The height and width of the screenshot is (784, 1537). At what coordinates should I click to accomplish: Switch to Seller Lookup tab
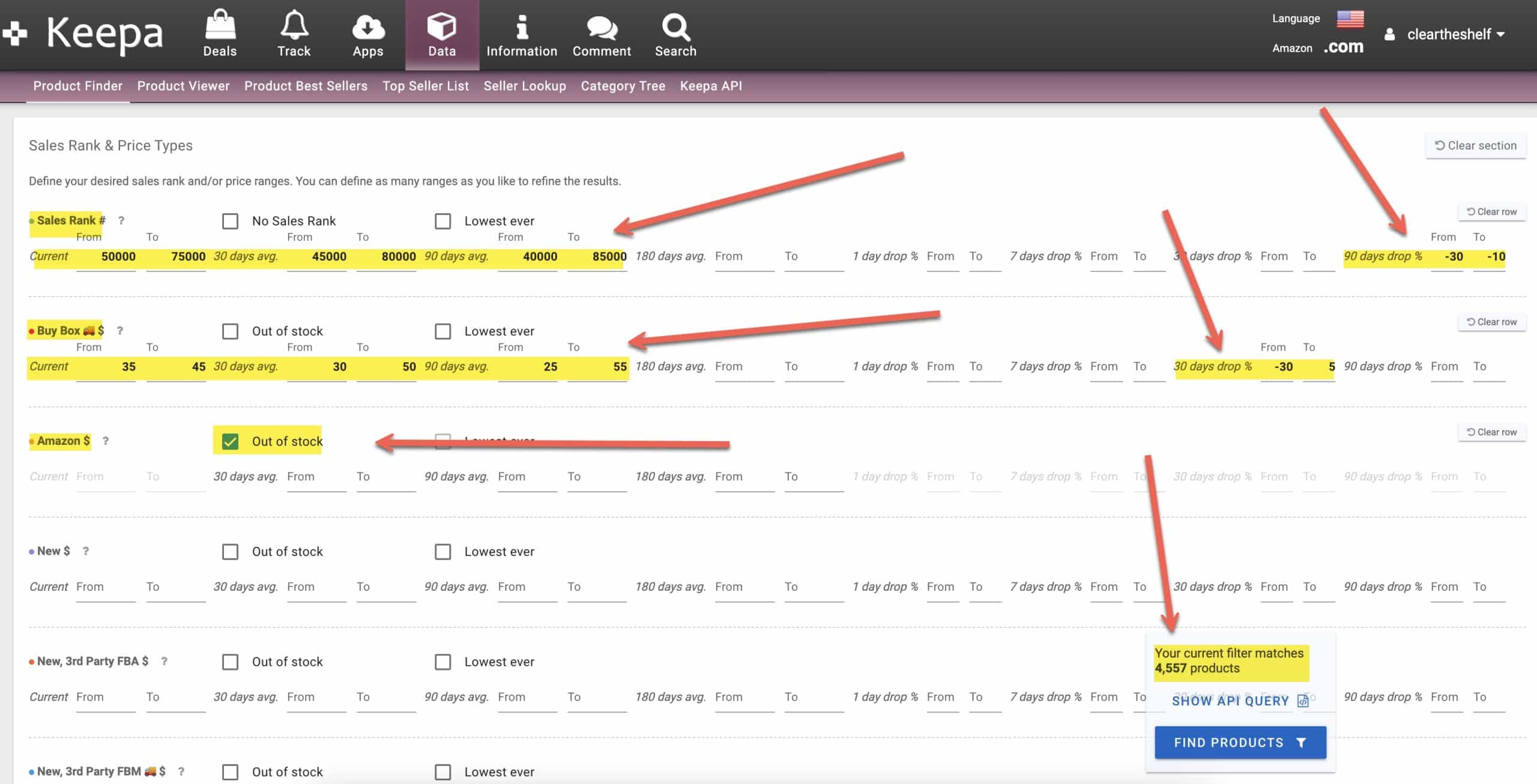(525, 86)
